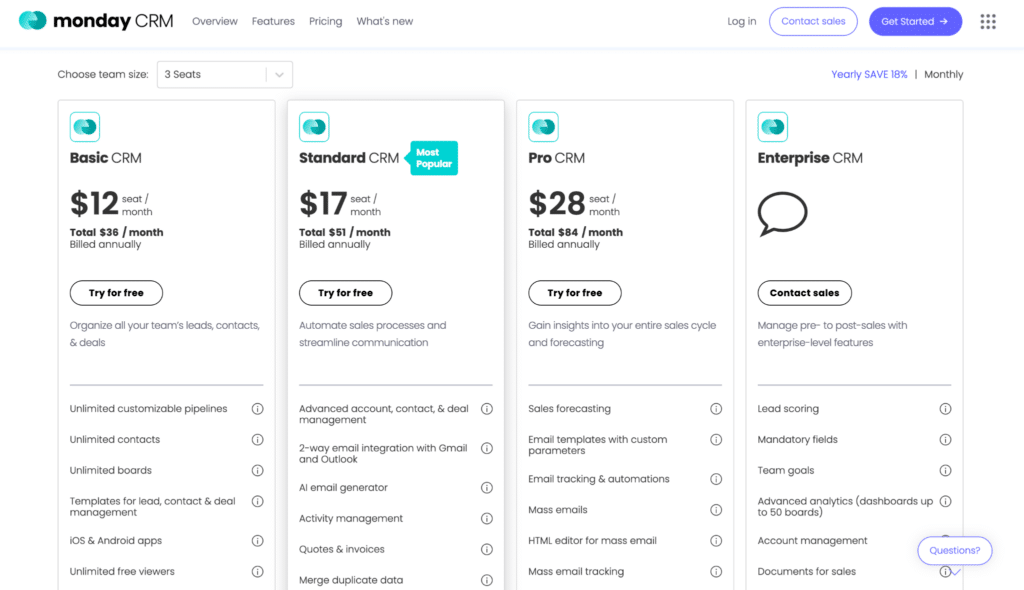Select Monthly billing option
Viewport: 1024px width, 590px height.
pos(943,74)
